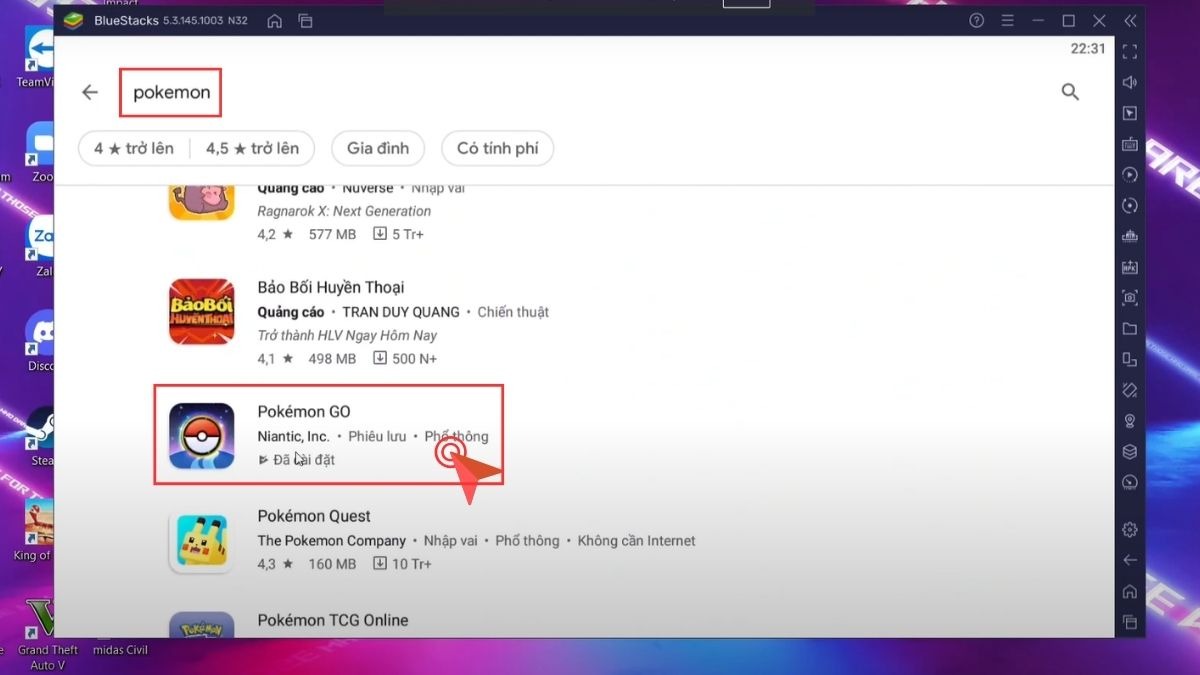
Task: Go to BlueStacks home via title bar icon
Action: (x=274, y=20)
